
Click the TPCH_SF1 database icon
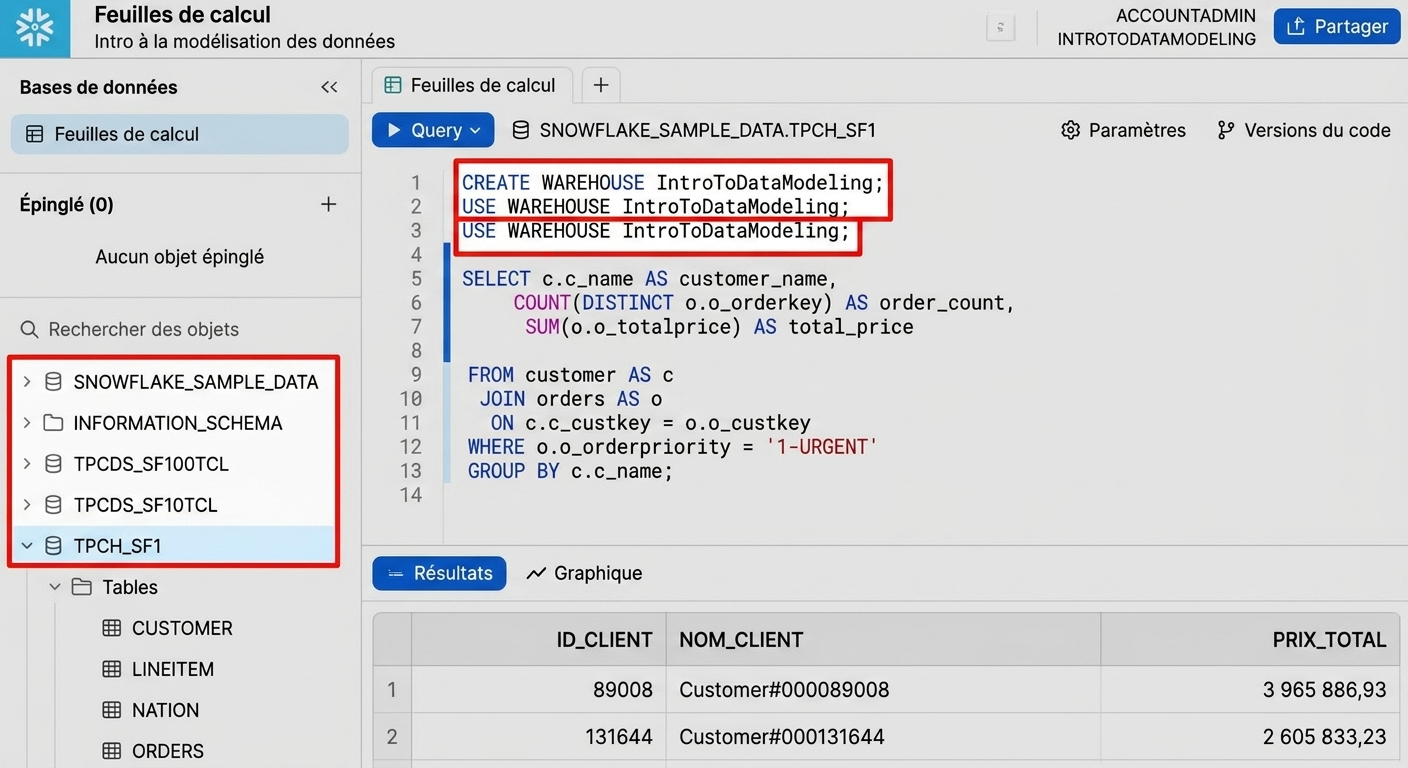53,546
